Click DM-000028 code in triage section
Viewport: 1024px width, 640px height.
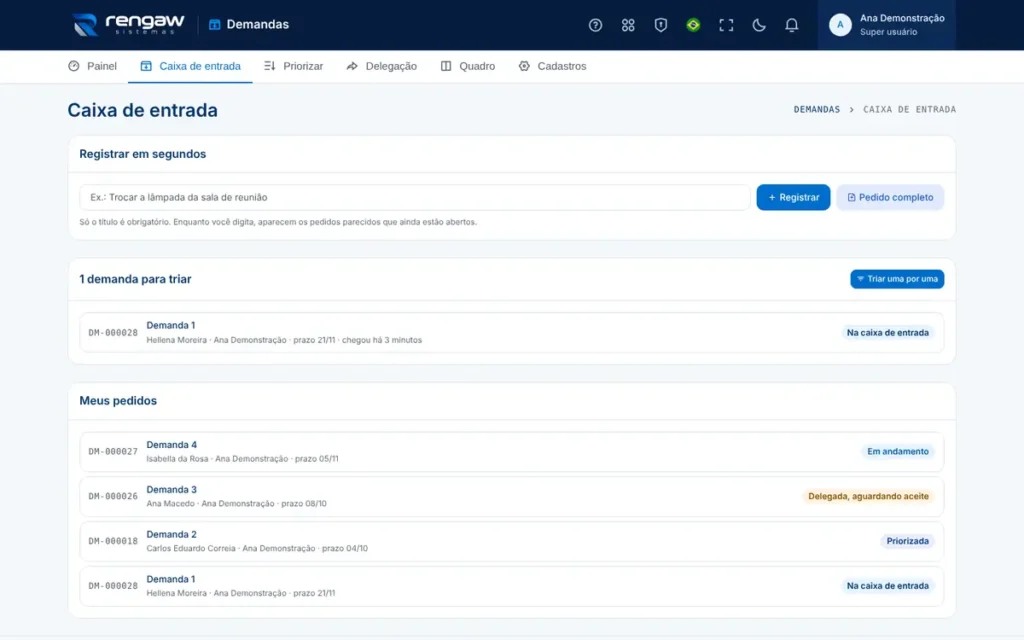click(113, 332)
